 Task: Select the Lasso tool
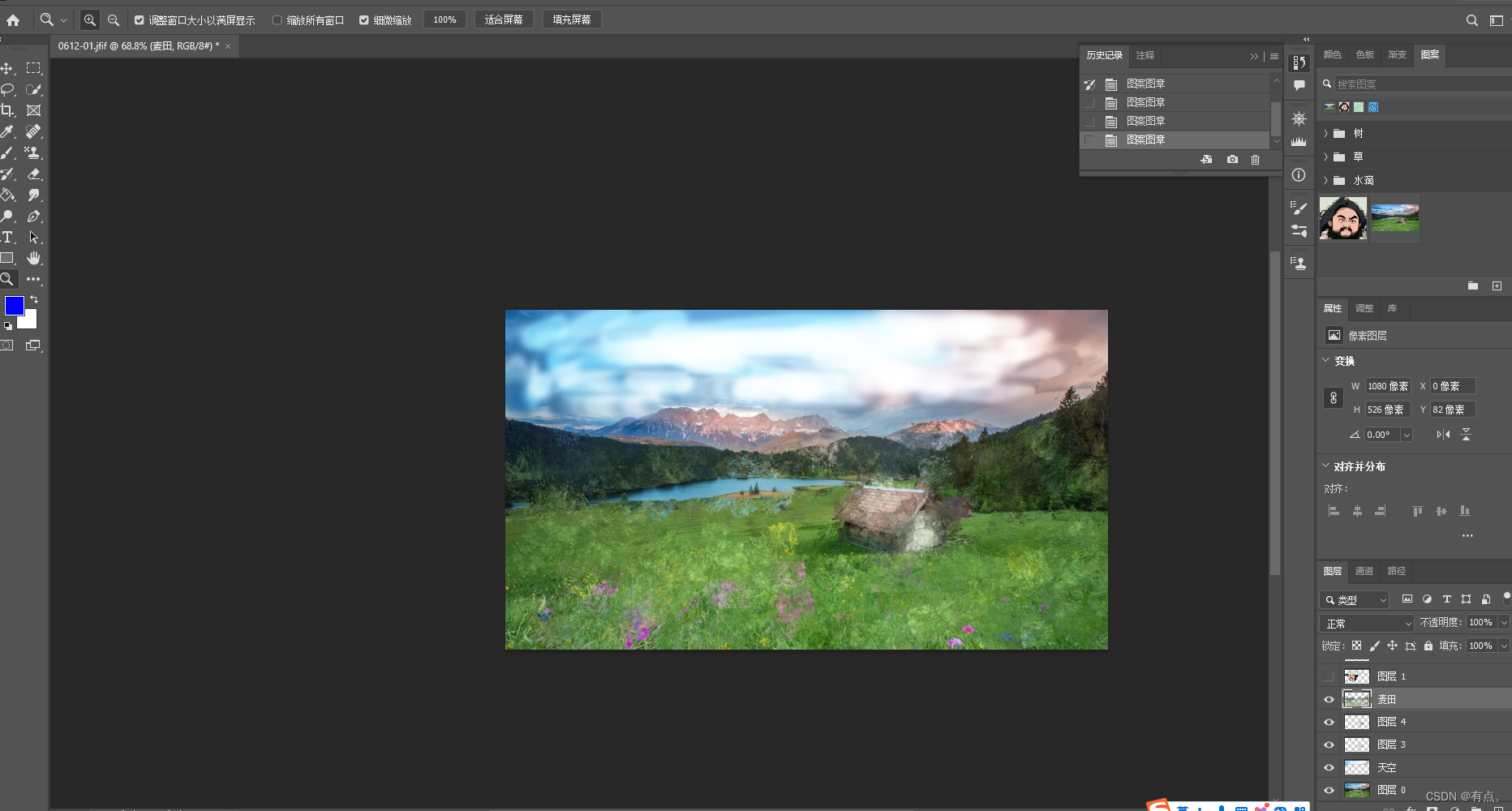point(7,90)
